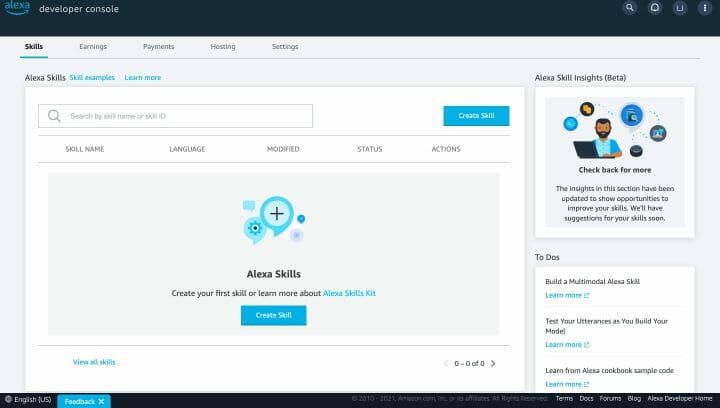Open Learn more under Test Your Utterances
This screenshot has width=720, height=408.
point(567,345)
